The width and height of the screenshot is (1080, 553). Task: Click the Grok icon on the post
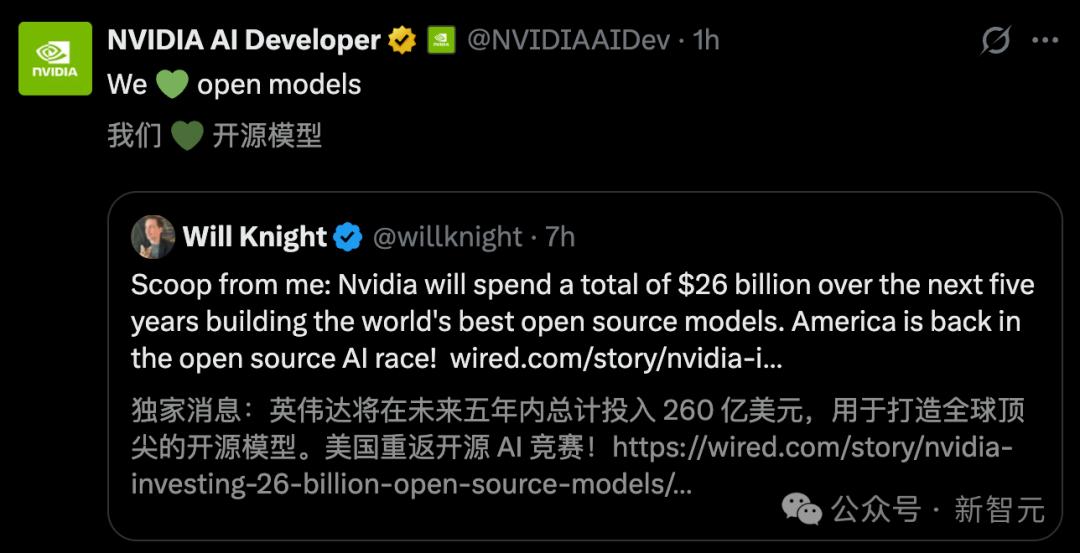[x=995, y=40]
